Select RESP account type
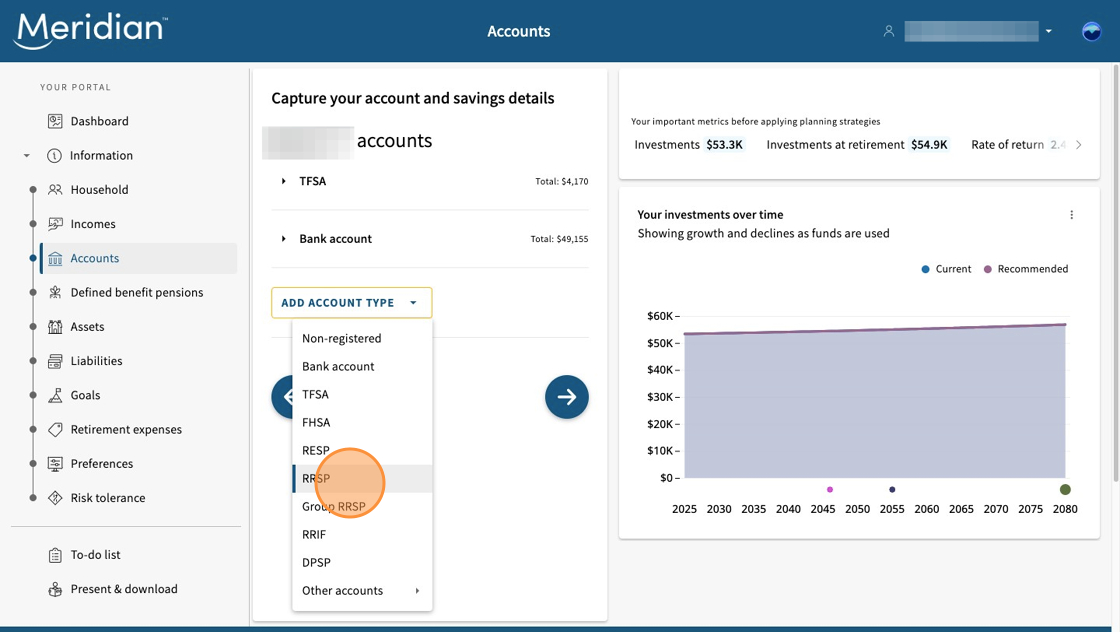 point(362,451)
